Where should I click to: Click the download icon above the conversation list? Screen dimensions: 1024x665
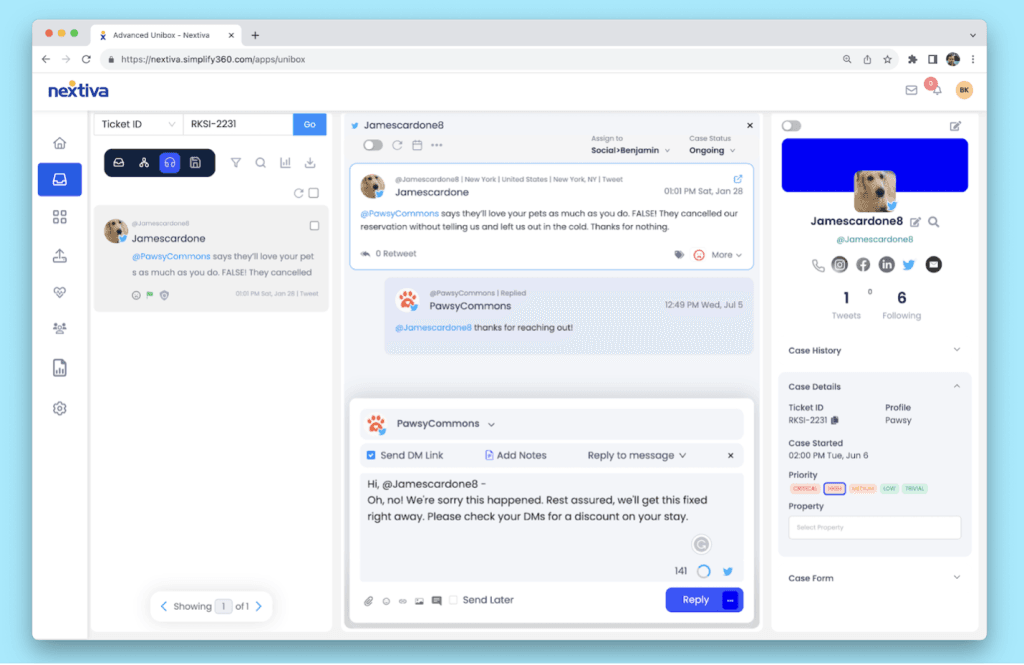tap(310, 162)
